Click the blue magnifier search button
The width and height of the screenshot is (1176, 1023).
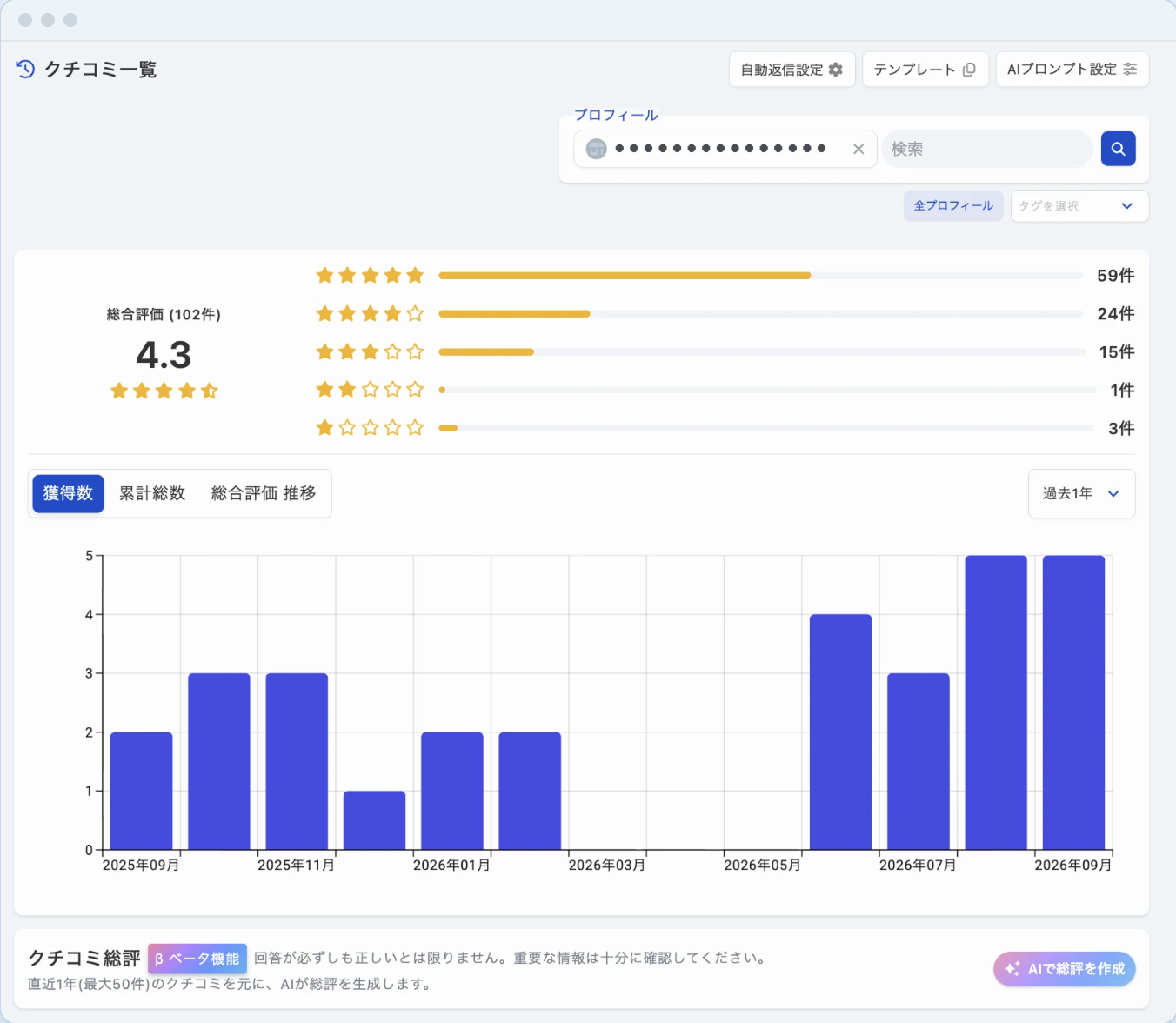[1118, 149]
